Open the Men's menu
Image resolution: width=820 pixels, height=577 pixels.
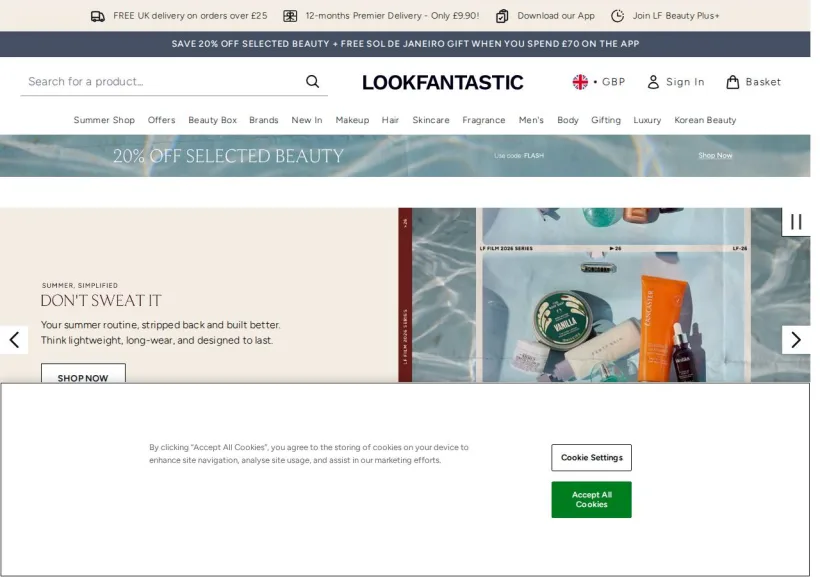[531, 120]
